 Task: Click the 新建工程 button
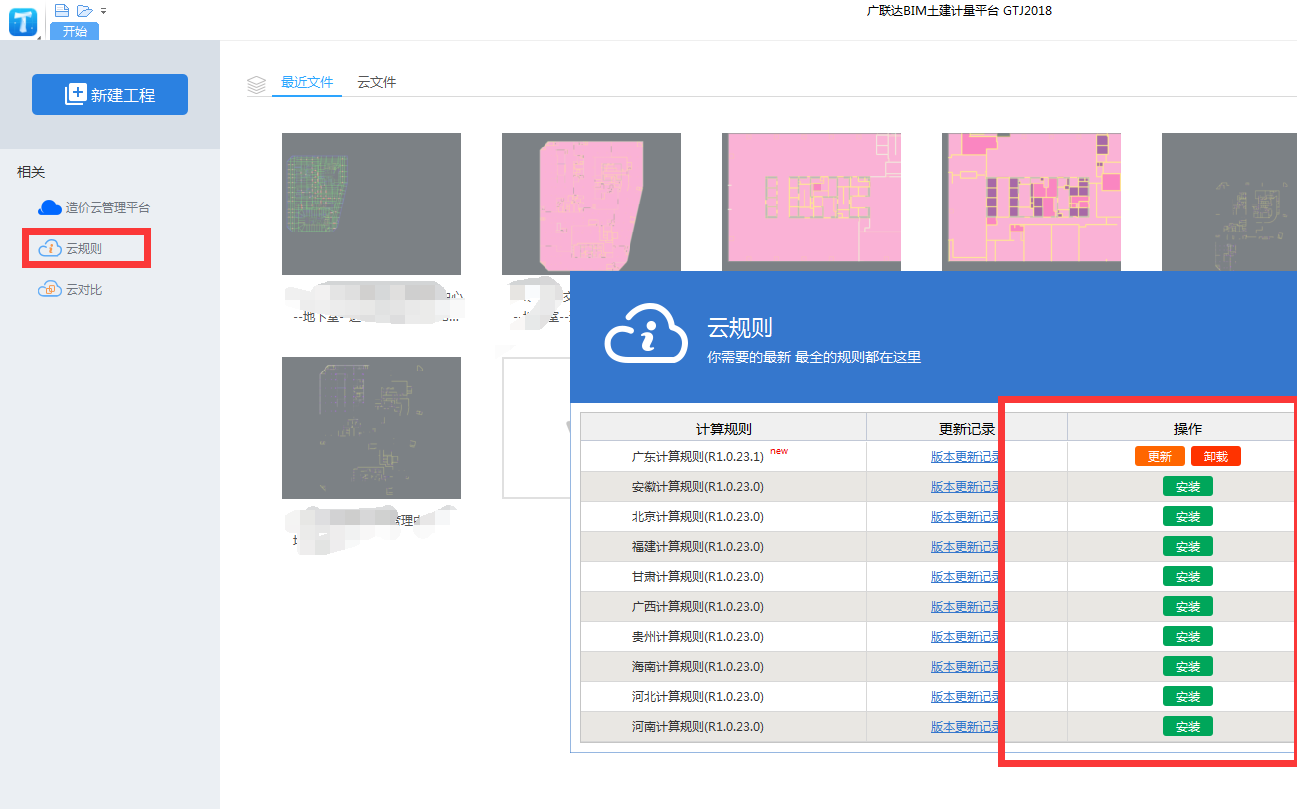(x=110, y=95)
